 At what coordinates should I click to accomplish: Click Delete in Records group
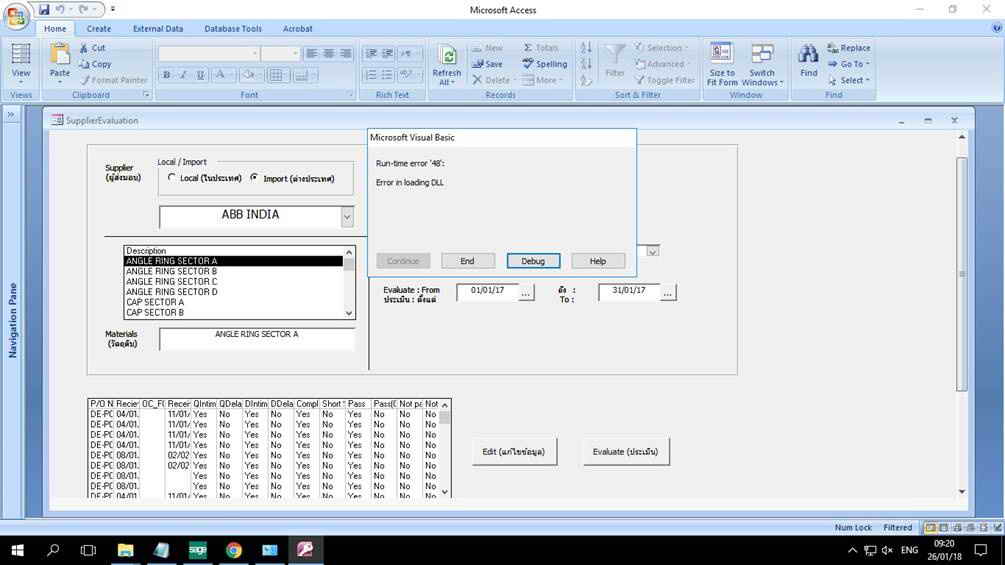point(491,80)
